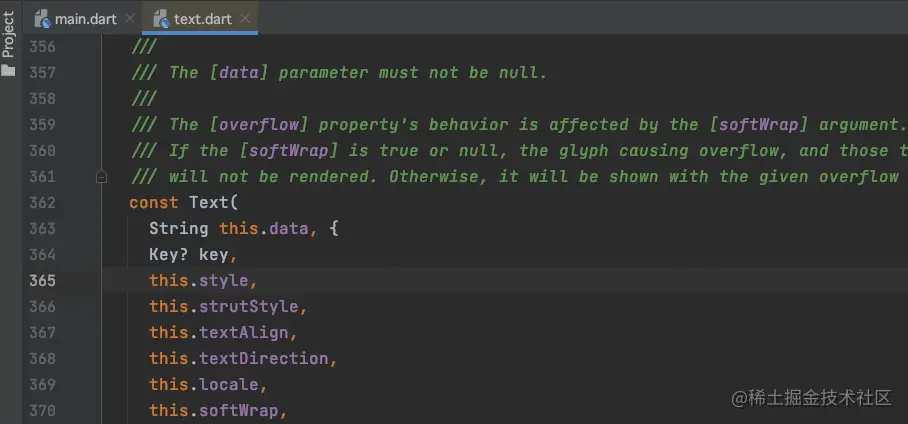The image size is (908, 424).
Task: Click the this.textDirection parameter
Action: [x=238, y=359]
